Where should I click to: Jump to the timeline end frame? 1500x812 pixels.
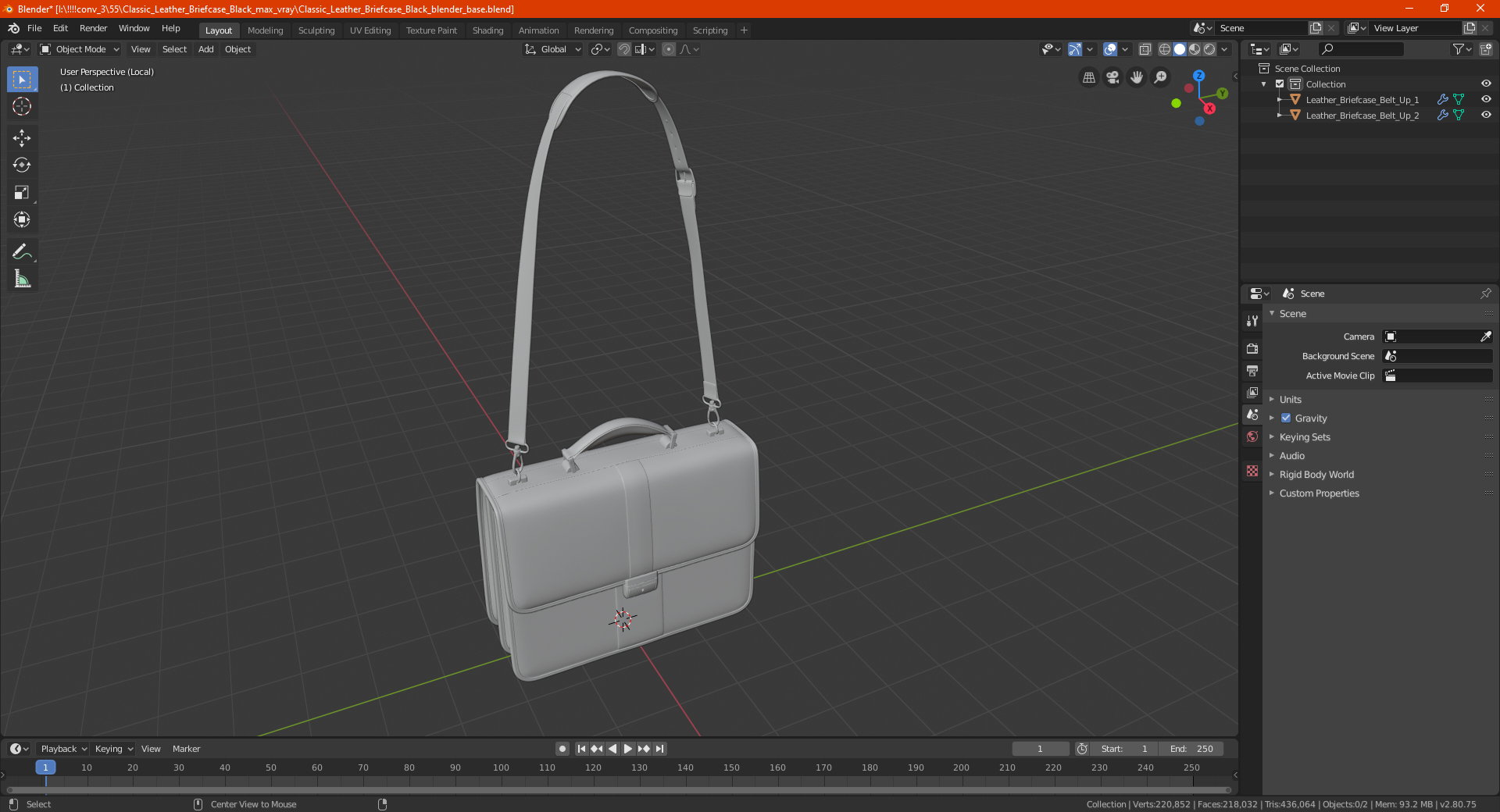coord(660,749)
